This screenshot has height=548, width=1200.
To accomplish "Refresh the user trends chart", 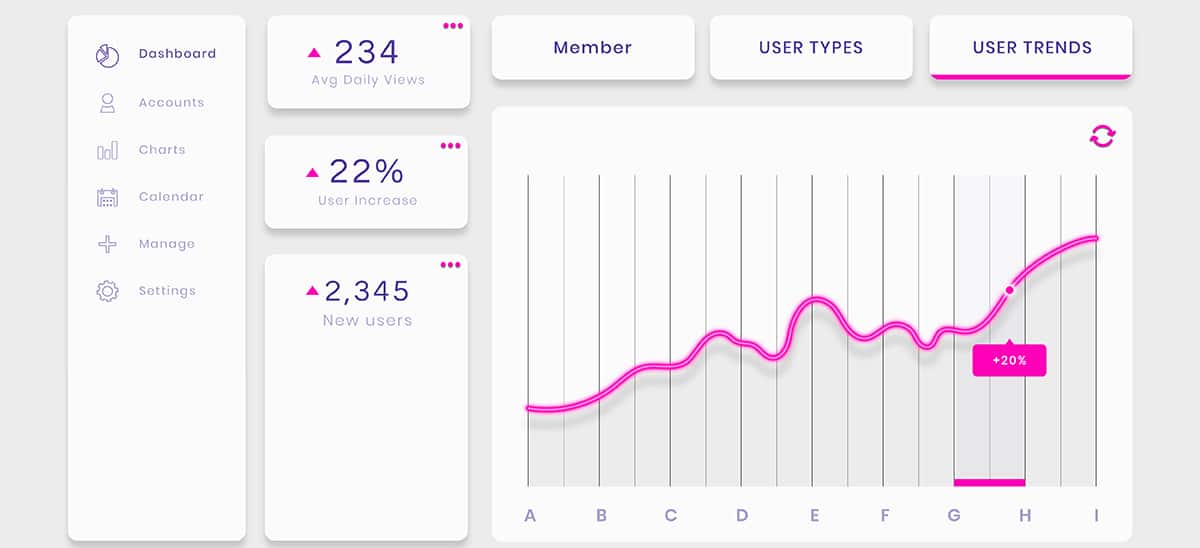I will coord(1102,136).
